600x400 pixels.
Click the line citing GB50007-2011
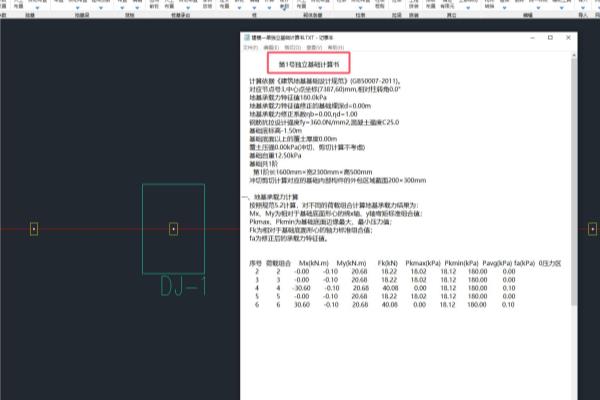tap(325, 81)
